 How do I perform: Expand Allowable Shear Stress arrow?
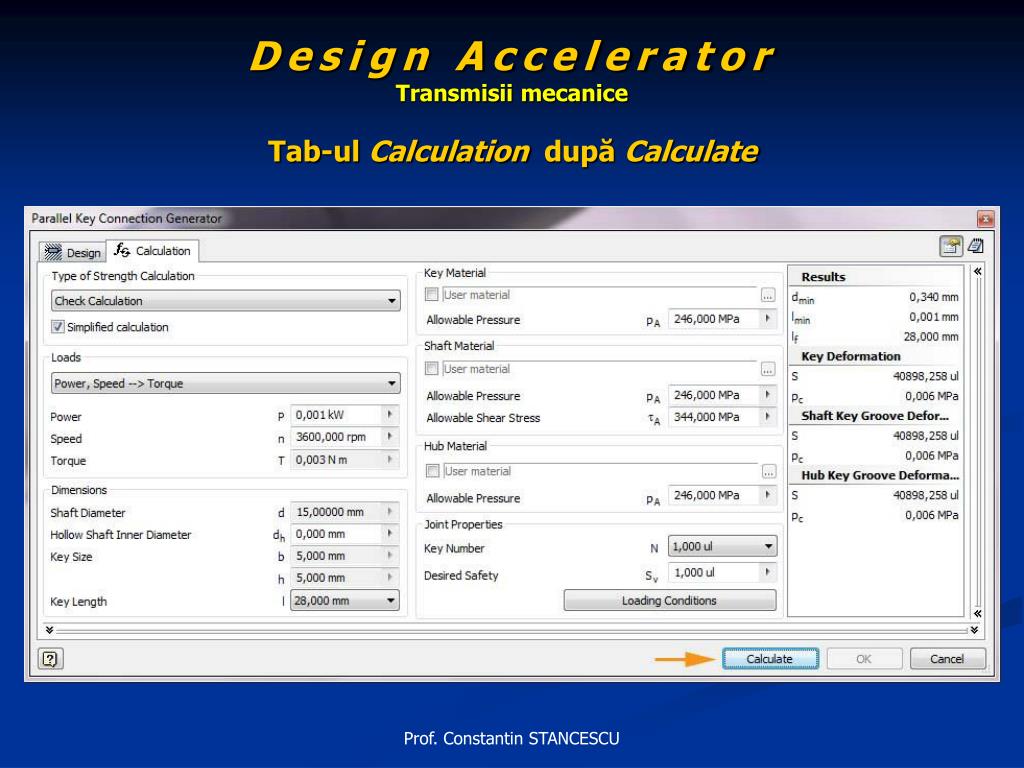point(768,417)
